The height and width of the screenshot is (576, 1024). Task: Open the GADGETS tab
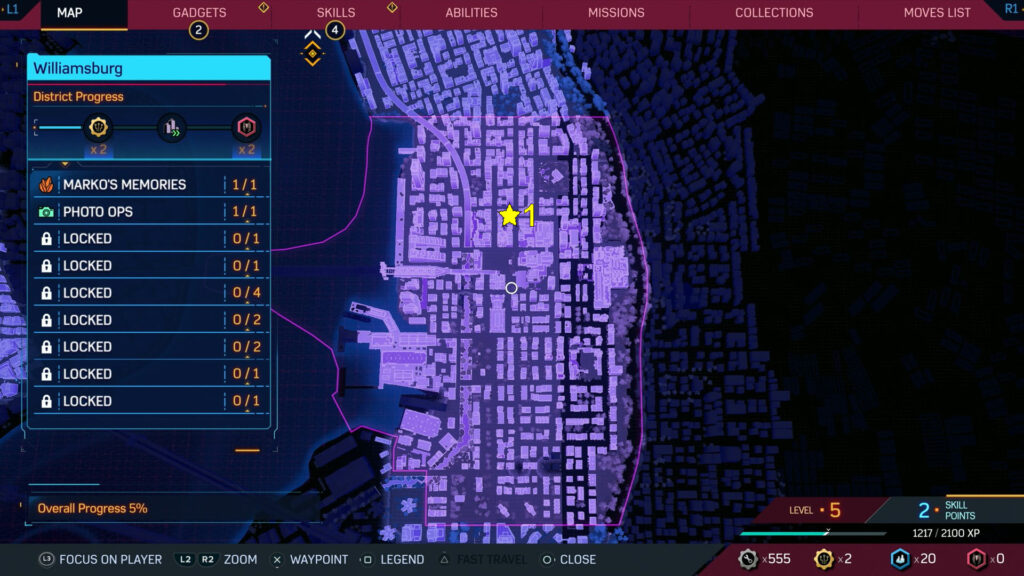tap(199, 12)
